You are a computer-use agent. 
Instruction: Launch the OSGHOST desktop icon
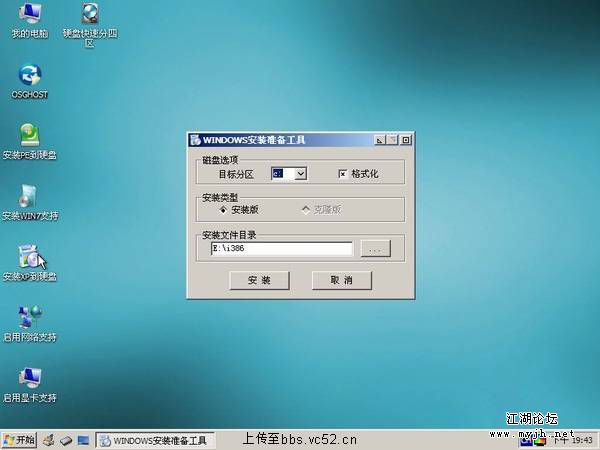tap(30, 81)
